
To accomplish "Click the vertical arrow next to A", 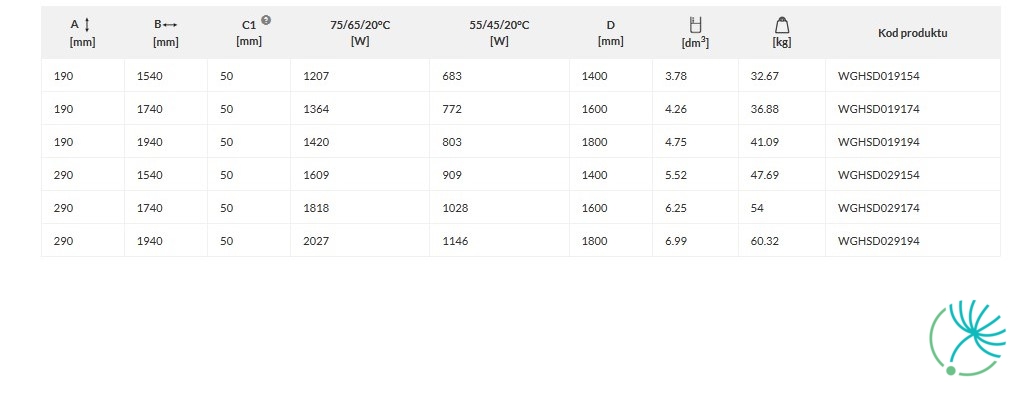I will (x=88, y=25).
